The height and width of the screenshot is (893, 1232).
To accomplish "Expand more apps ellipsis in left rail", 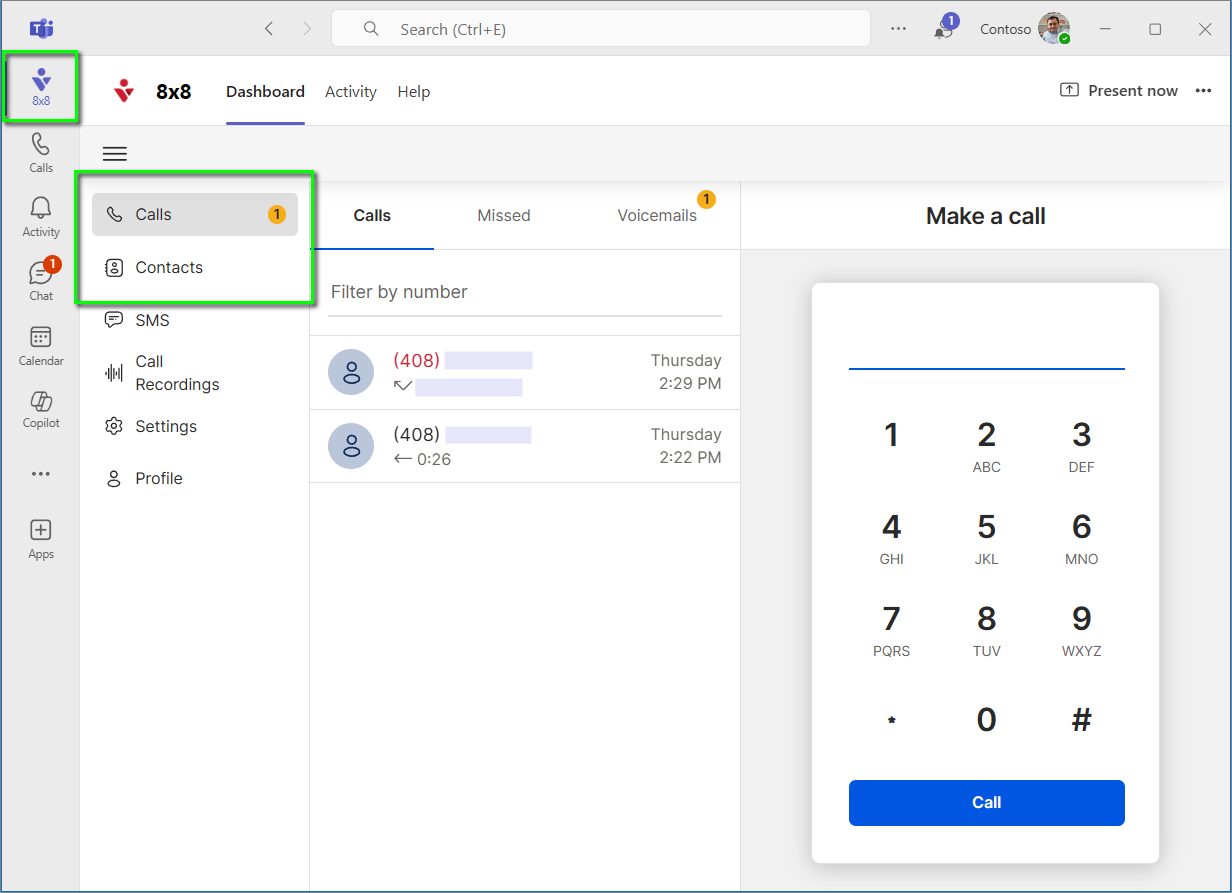I will click(41, 474).
